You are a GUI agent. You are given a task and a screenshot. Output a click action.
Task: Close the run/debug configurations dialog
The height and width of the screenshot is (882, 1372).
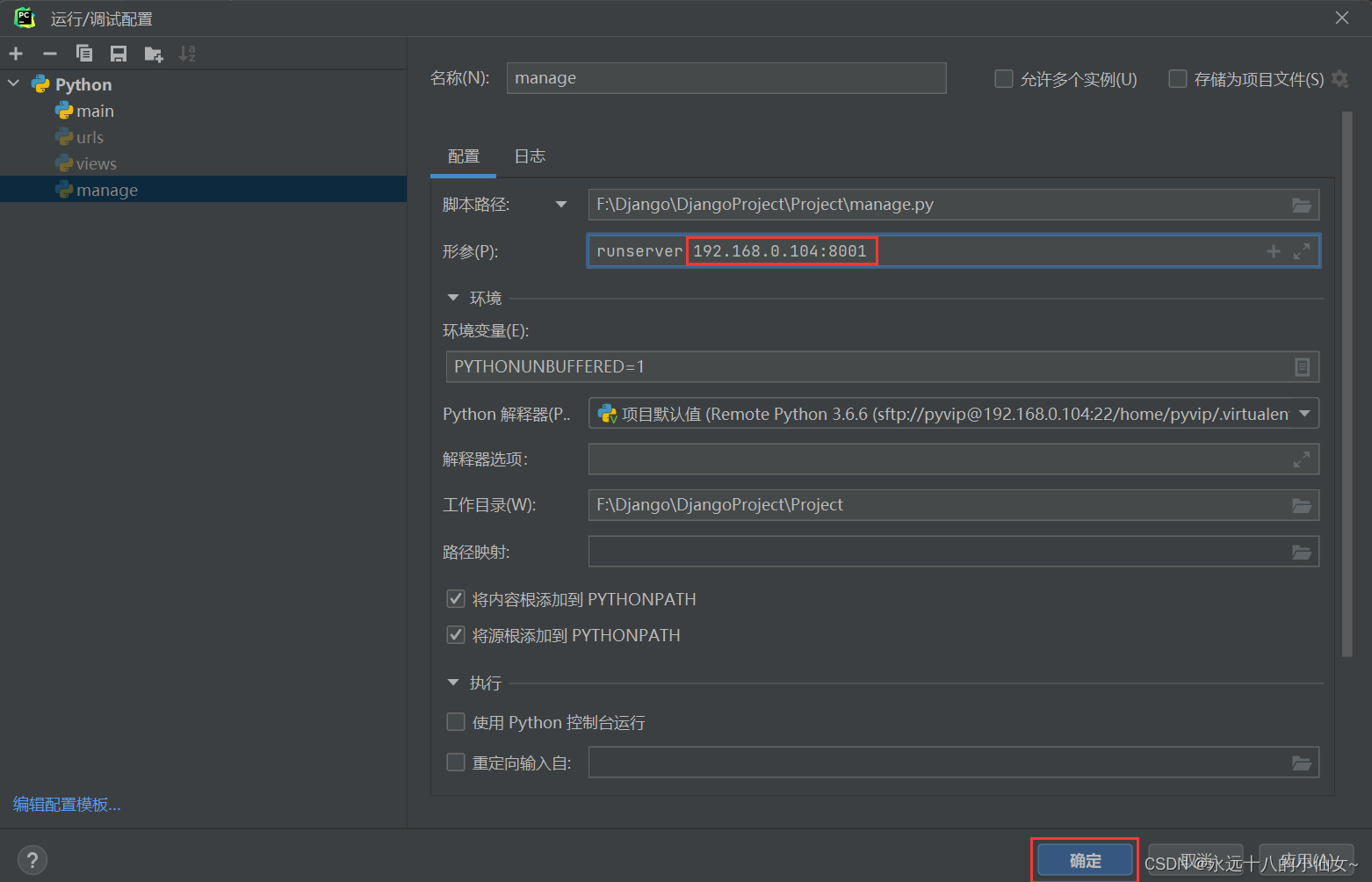click(1342, 18)
